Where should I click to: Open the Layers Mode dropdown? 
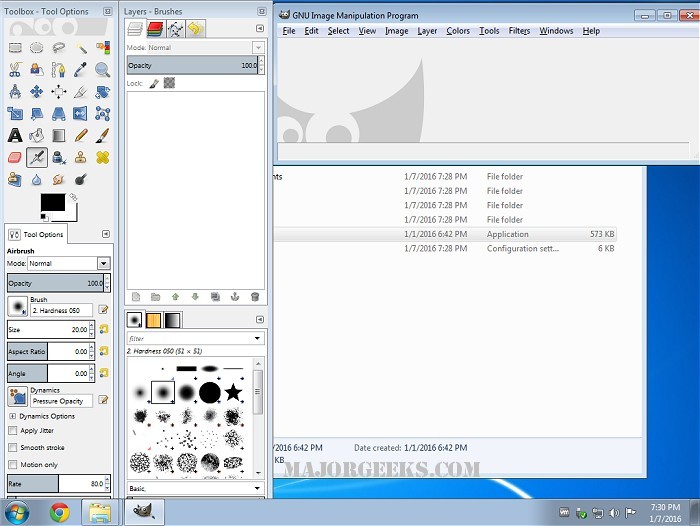(258, 47)
